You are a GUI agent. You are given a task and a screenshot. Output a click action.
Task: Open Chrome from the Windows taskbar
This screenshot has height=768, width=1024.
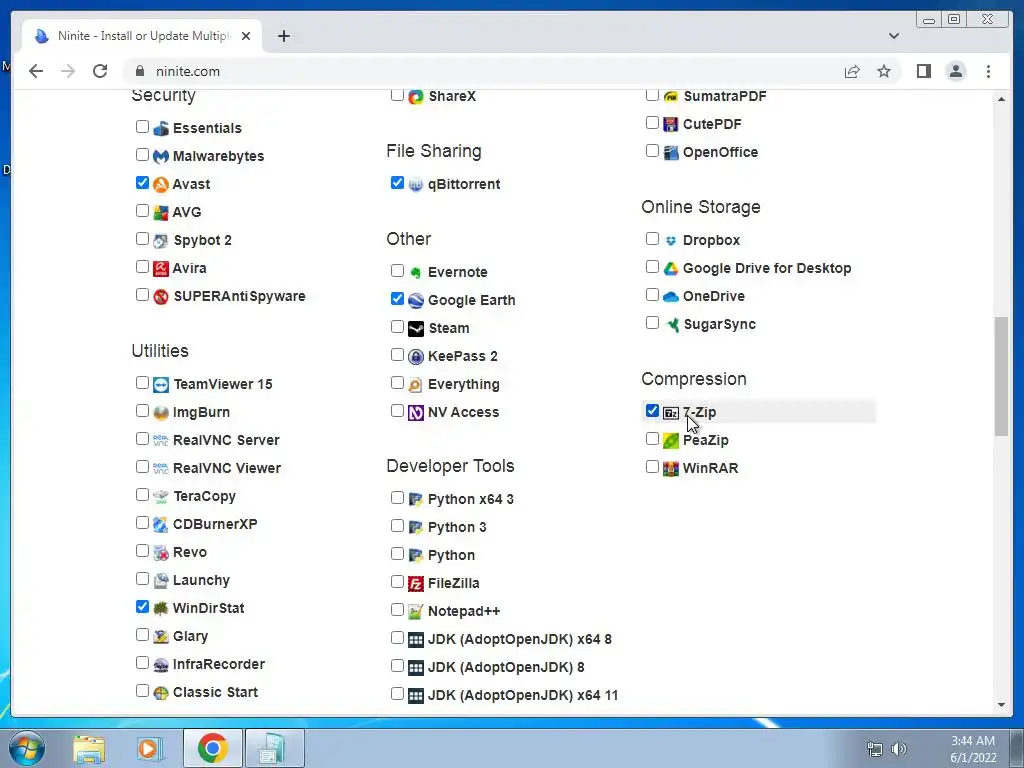pos(212,748)
